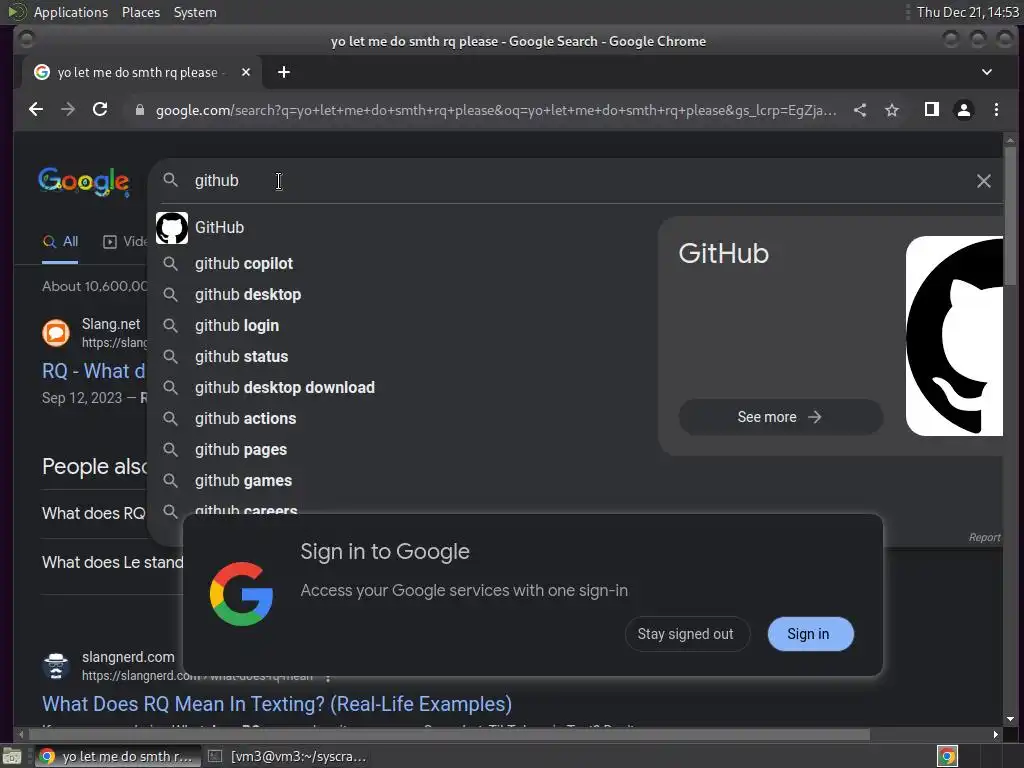Bookmark this page with the star icon
This screenshot has width=1024, height=768.
click(x=892, y=110)
